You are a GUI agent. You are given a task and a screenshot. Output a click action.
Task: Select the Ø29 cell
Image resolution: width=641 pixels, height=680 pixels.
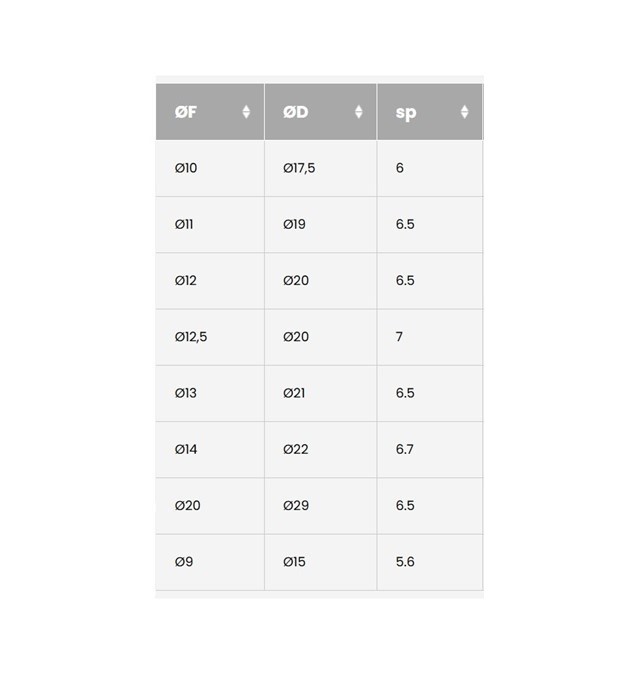(320, 506)
